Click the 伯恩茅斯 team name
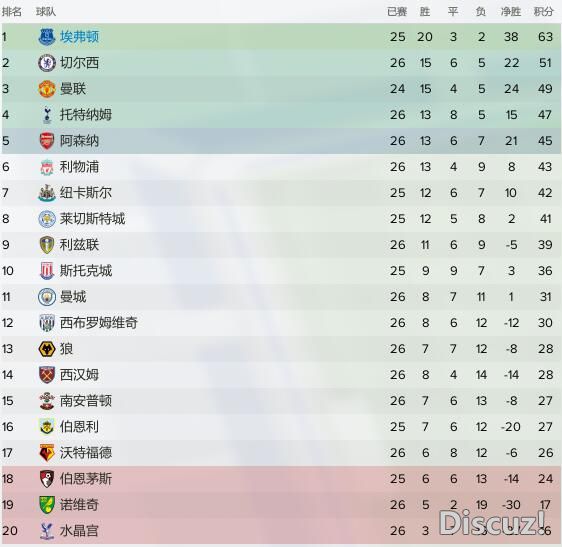Screen dimensions: 562x547 coord(86,479)
